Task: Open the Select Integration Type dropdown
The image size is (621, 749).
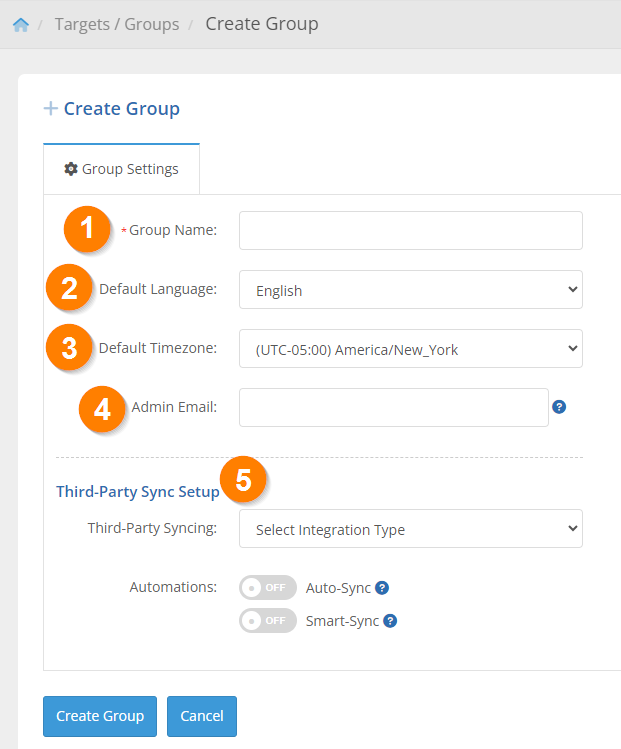Action: click(x=411, y=528)
